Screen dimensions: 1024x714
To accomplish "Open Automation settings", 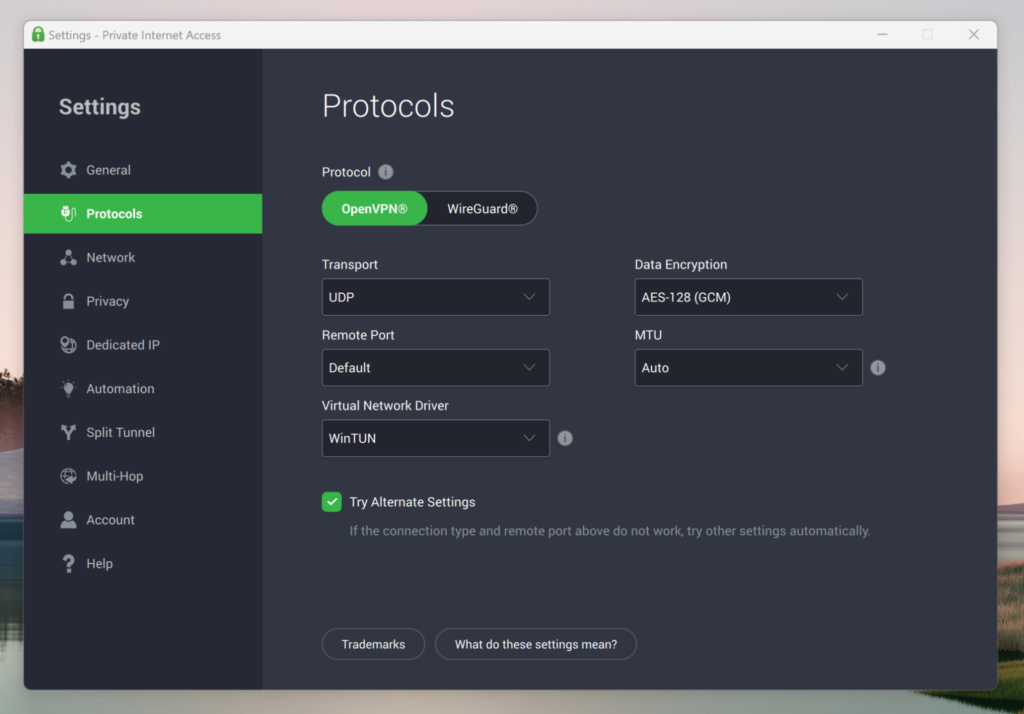I will click(x=143, y=389).
